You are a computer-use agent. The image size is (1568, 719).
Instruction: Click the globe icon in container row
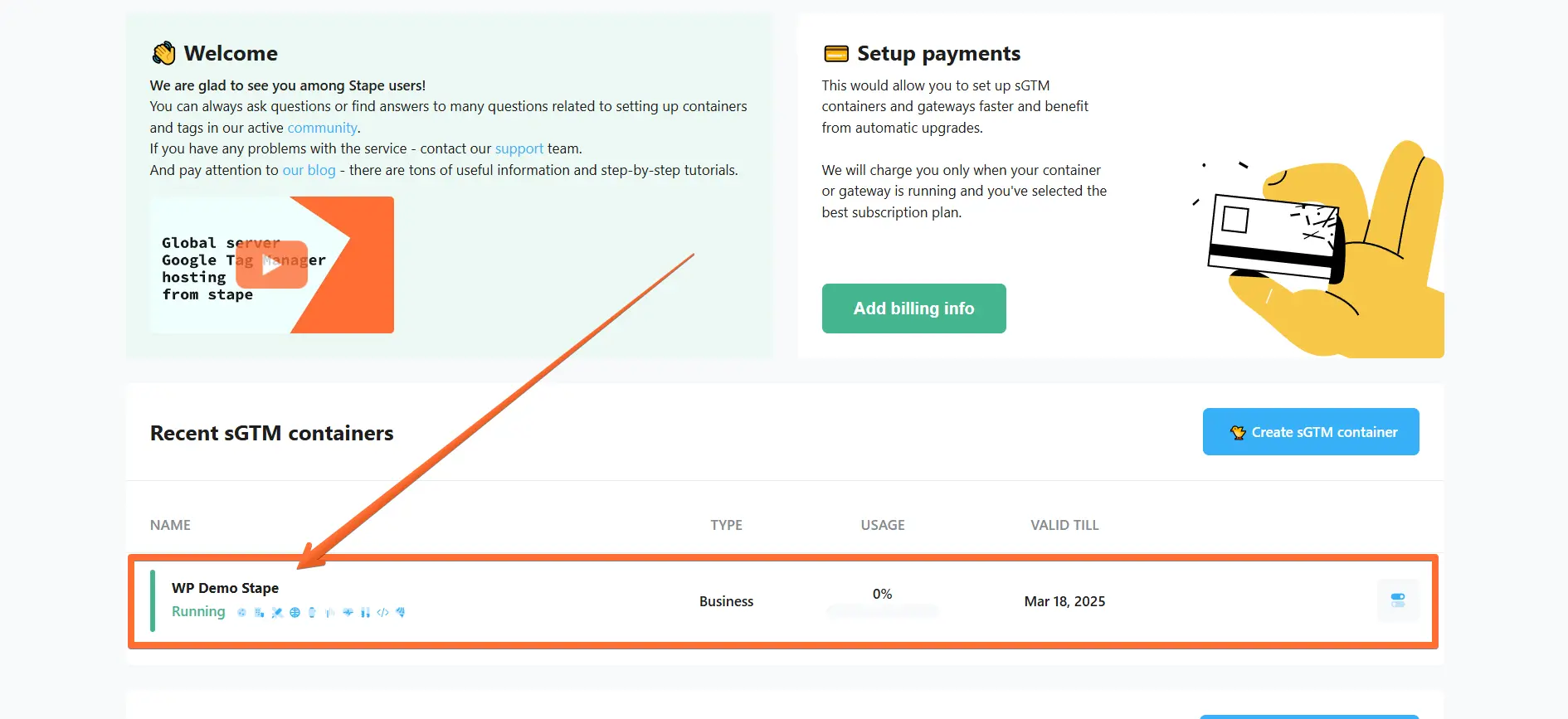pos(295,613)
